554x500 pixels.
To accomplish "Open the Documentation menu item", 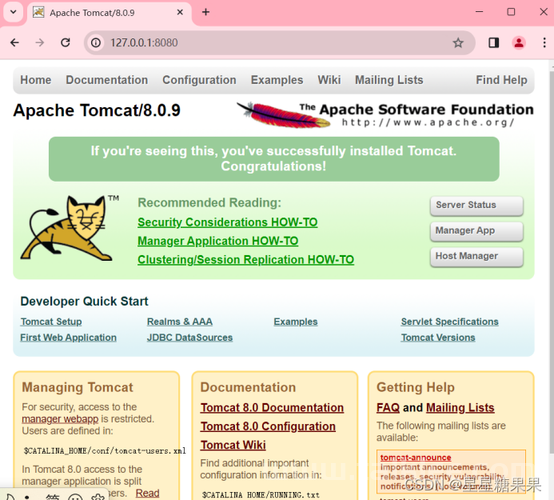I will [x=107, y=80].
